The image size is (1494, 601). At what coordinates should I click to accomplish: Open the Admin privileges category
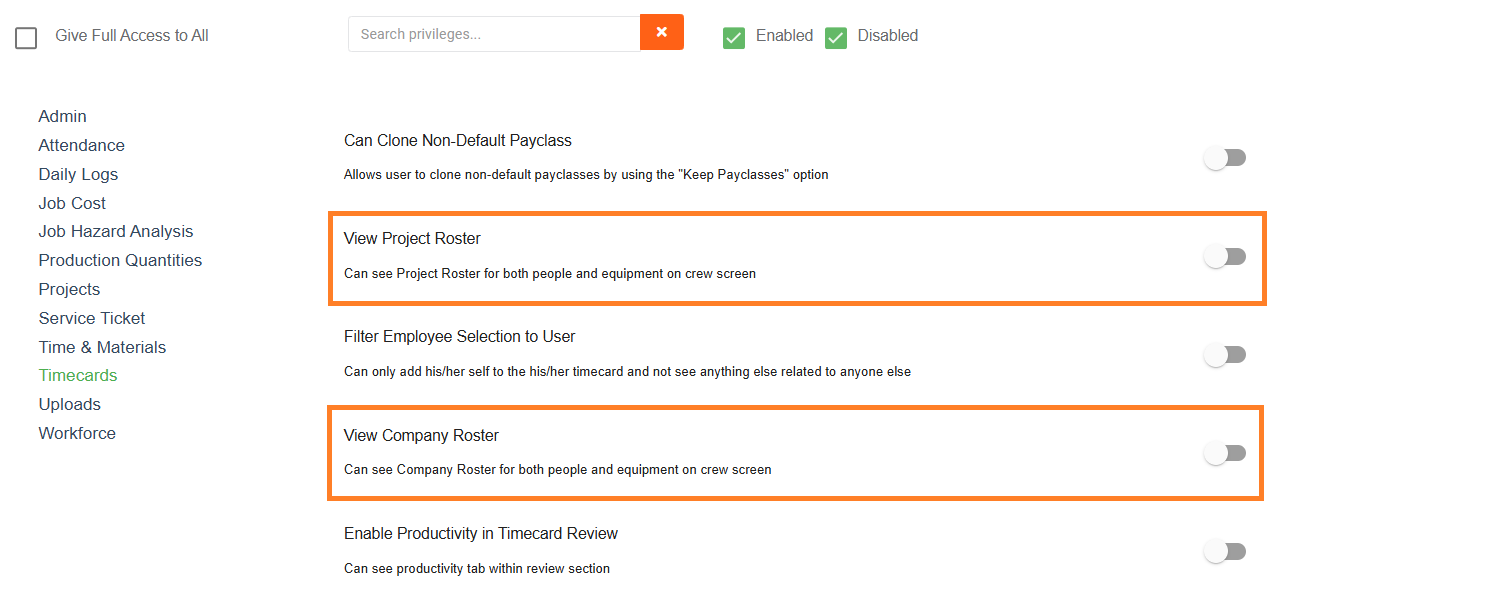(63, 117)
